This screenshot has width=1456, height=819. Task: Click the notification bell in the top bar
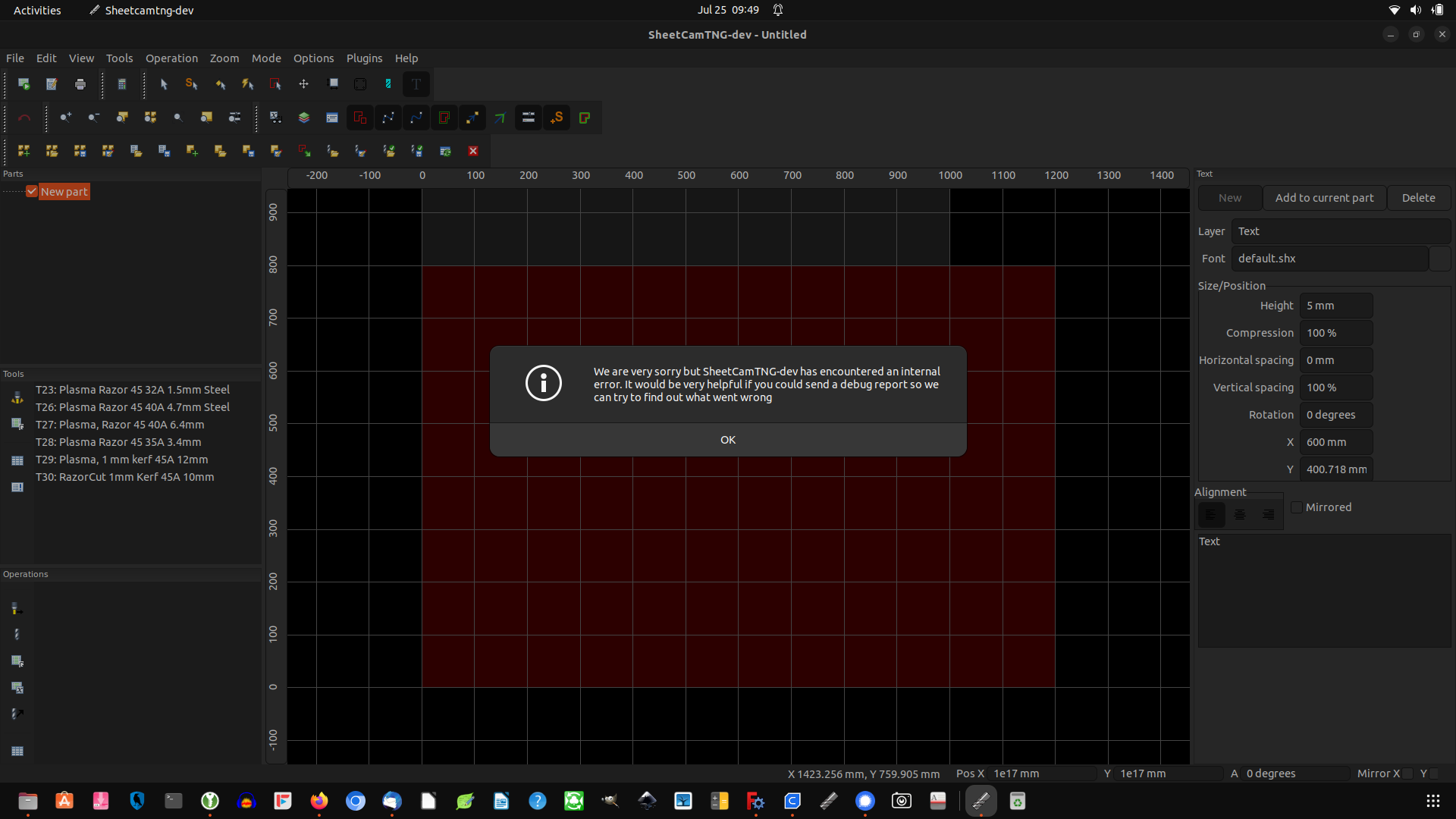click(778, 10)
